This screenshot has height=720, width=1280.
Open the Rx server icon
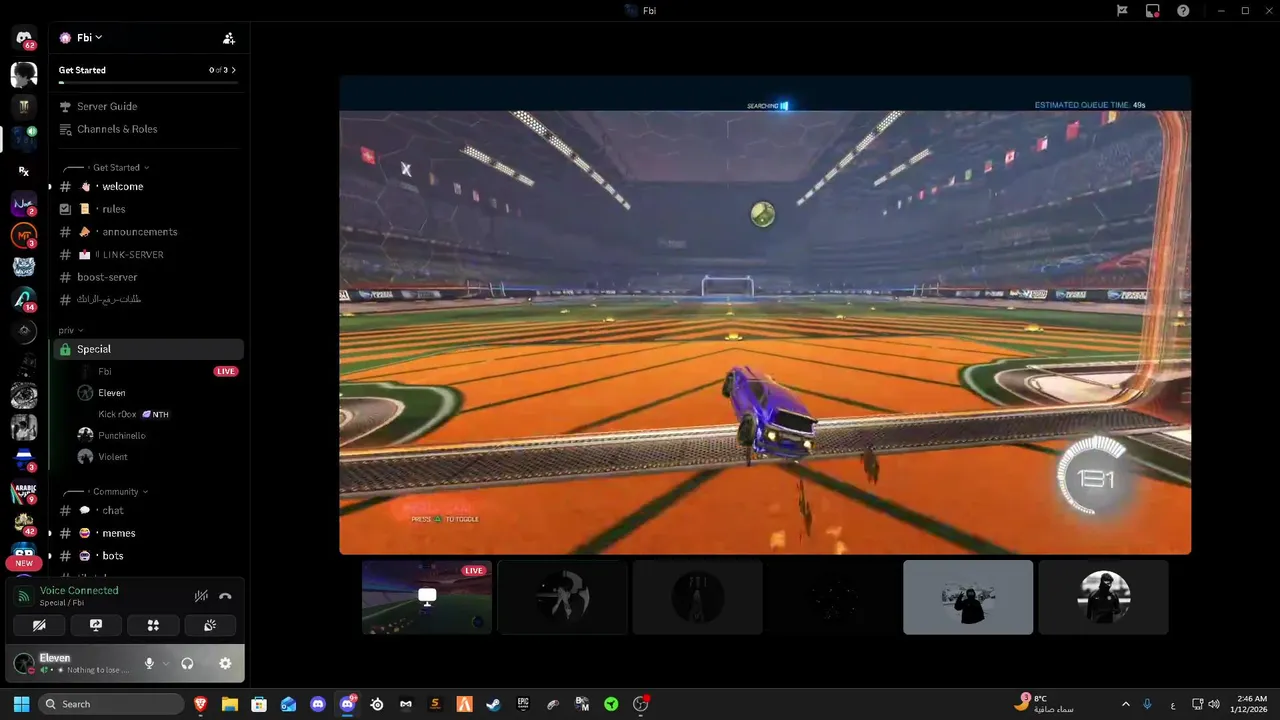pos(24,171)
